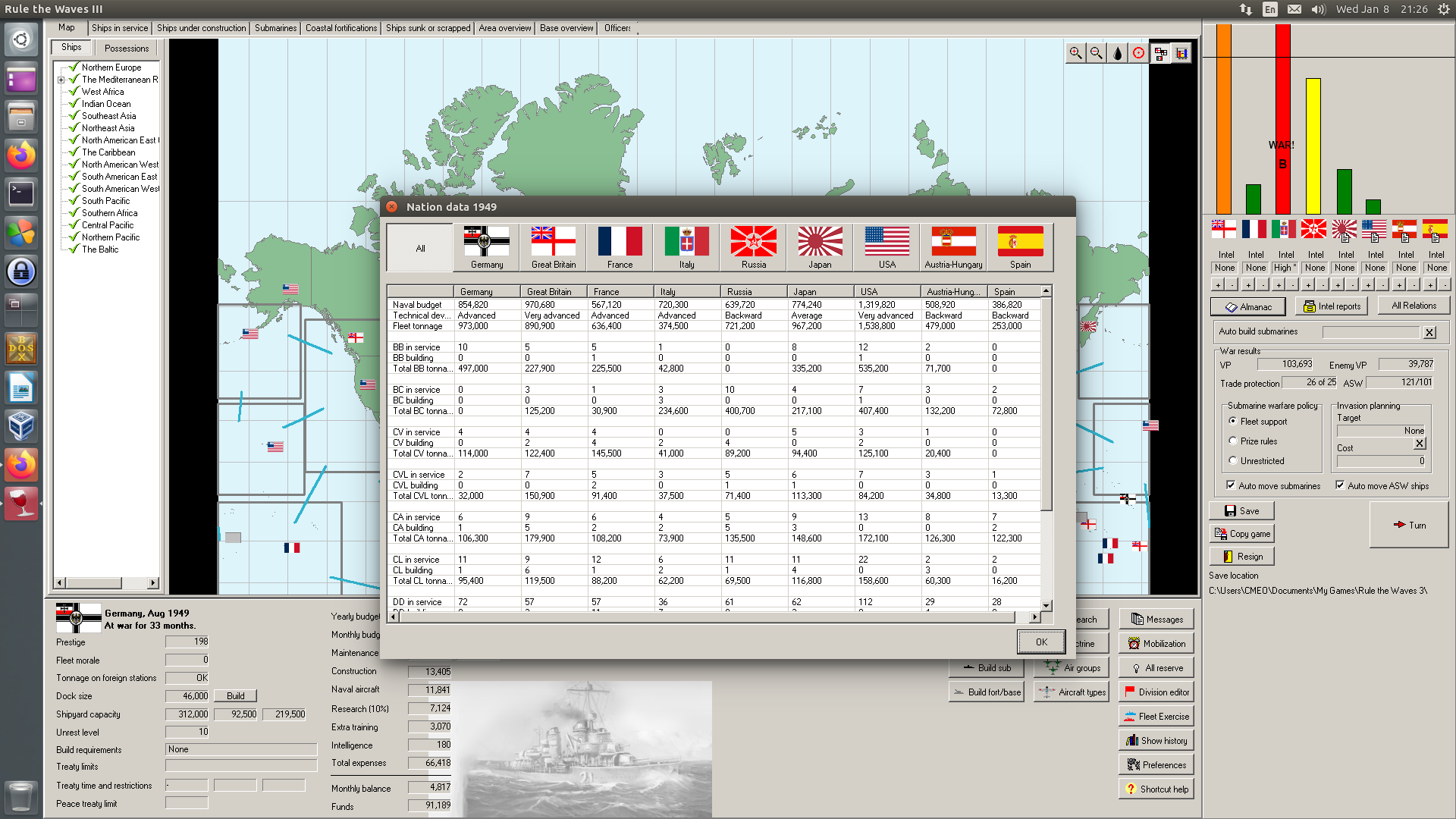The width and height of the screenshot is (1456, 819).
Task: Open the Submarines tab
Action: (x=275, y=28)
